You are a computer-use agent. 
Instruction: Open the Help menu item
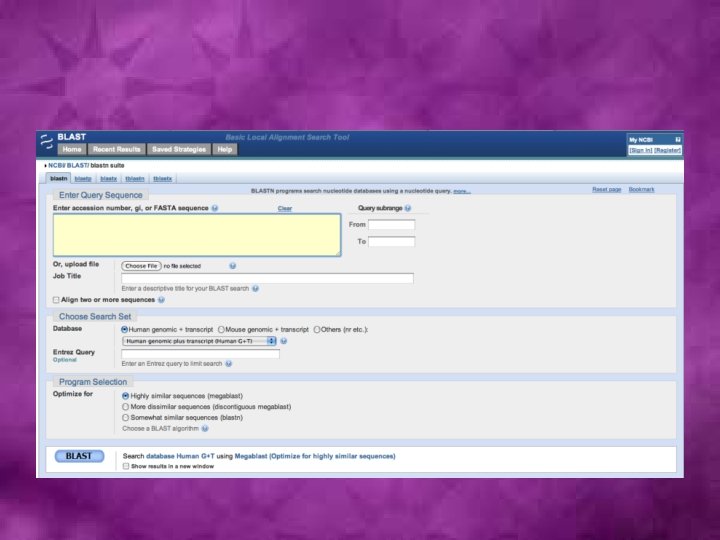(x=225, y=149)
